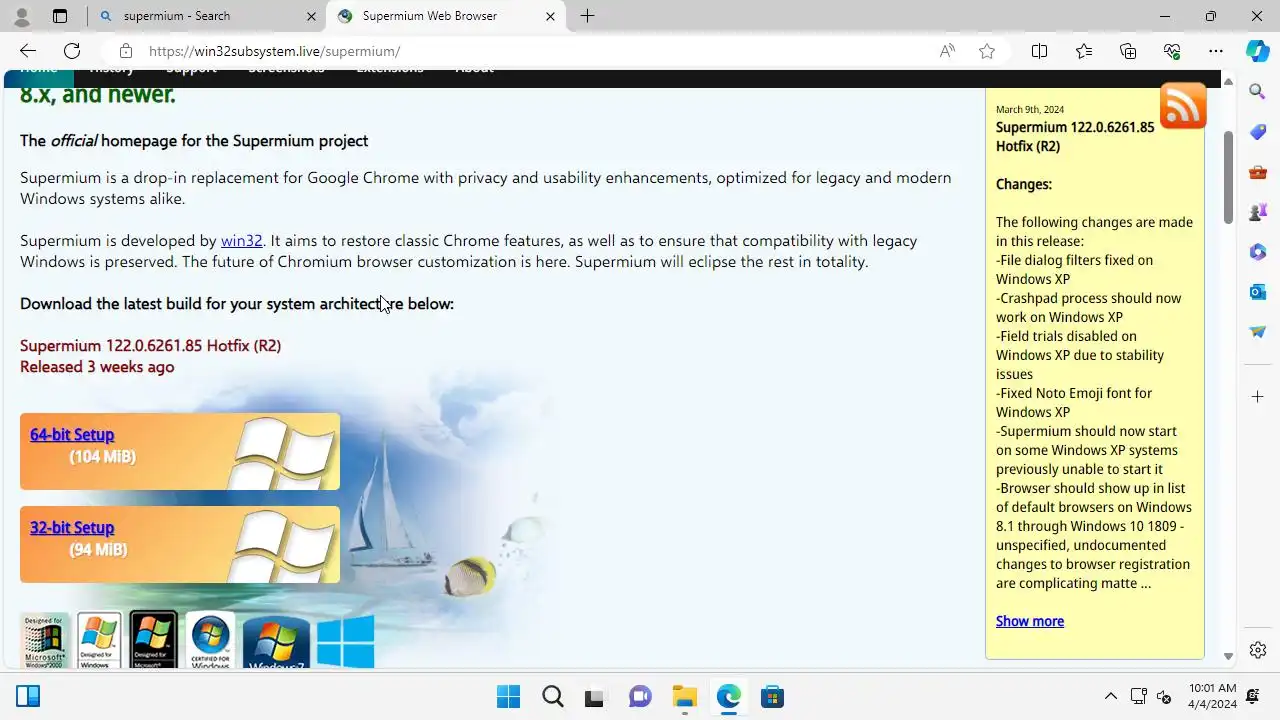The width and height of the screenshot is (1280, 720).
Task: Open the tab actions menu icon
Action: pos(60,16)
